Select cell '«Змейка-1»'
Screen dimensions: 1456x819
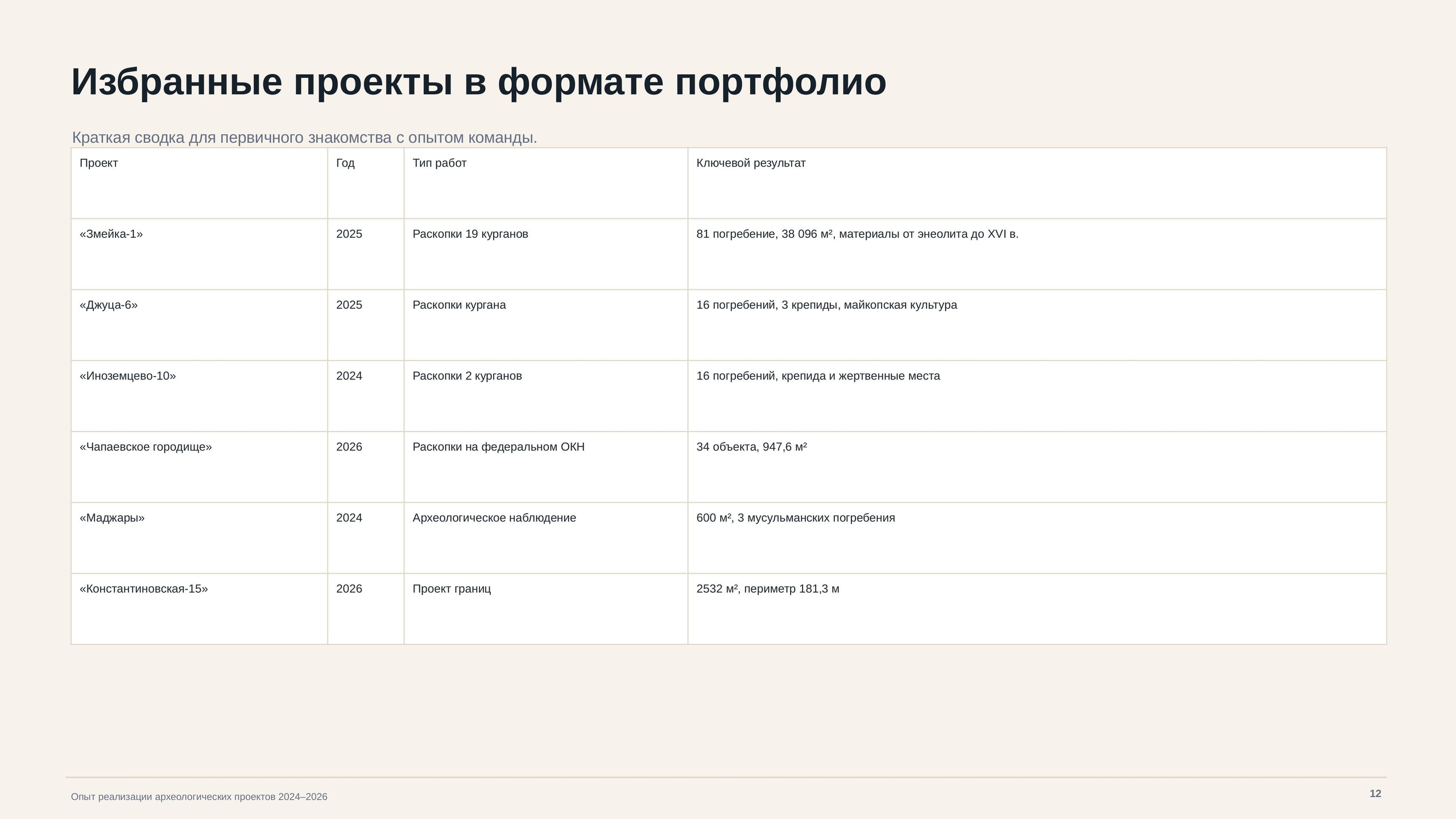(111, 234)
